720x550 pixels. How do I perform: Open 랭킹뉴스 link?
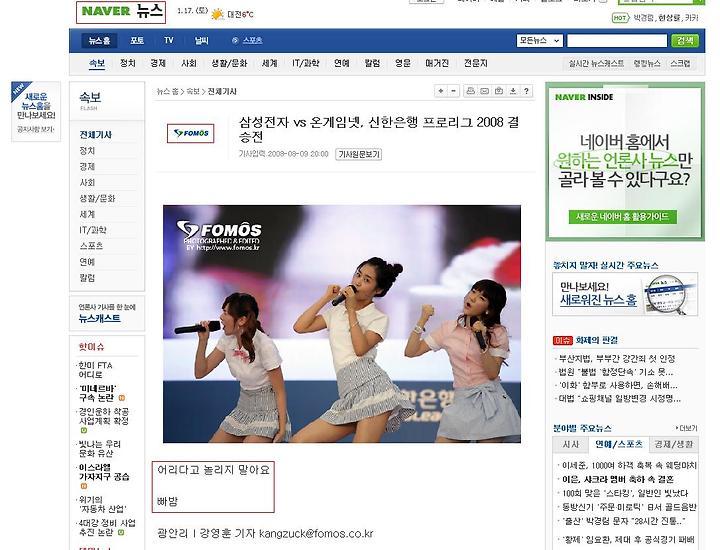point(647,63)
